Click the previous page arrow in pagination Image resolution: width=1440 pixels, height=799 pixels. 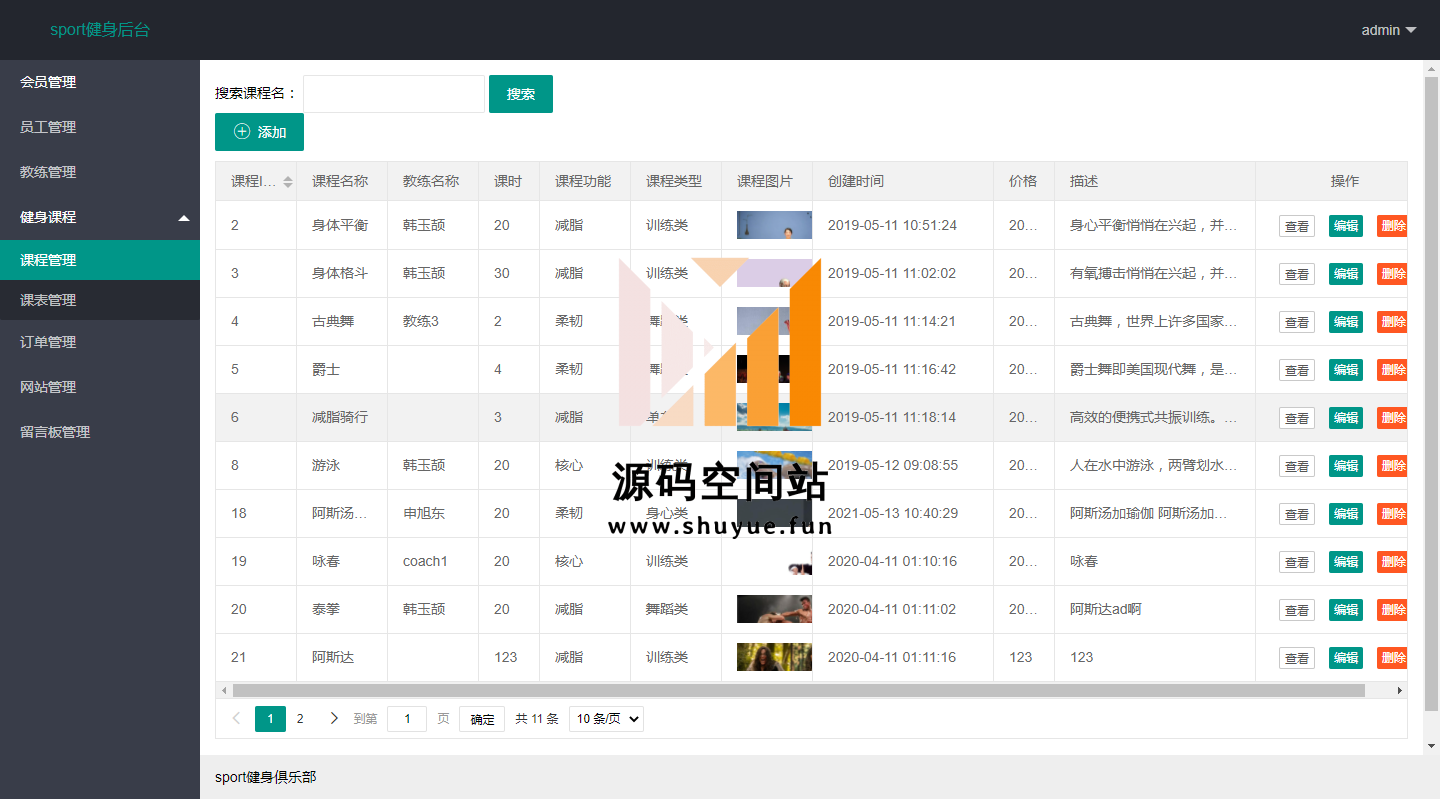tap(237, 718)
